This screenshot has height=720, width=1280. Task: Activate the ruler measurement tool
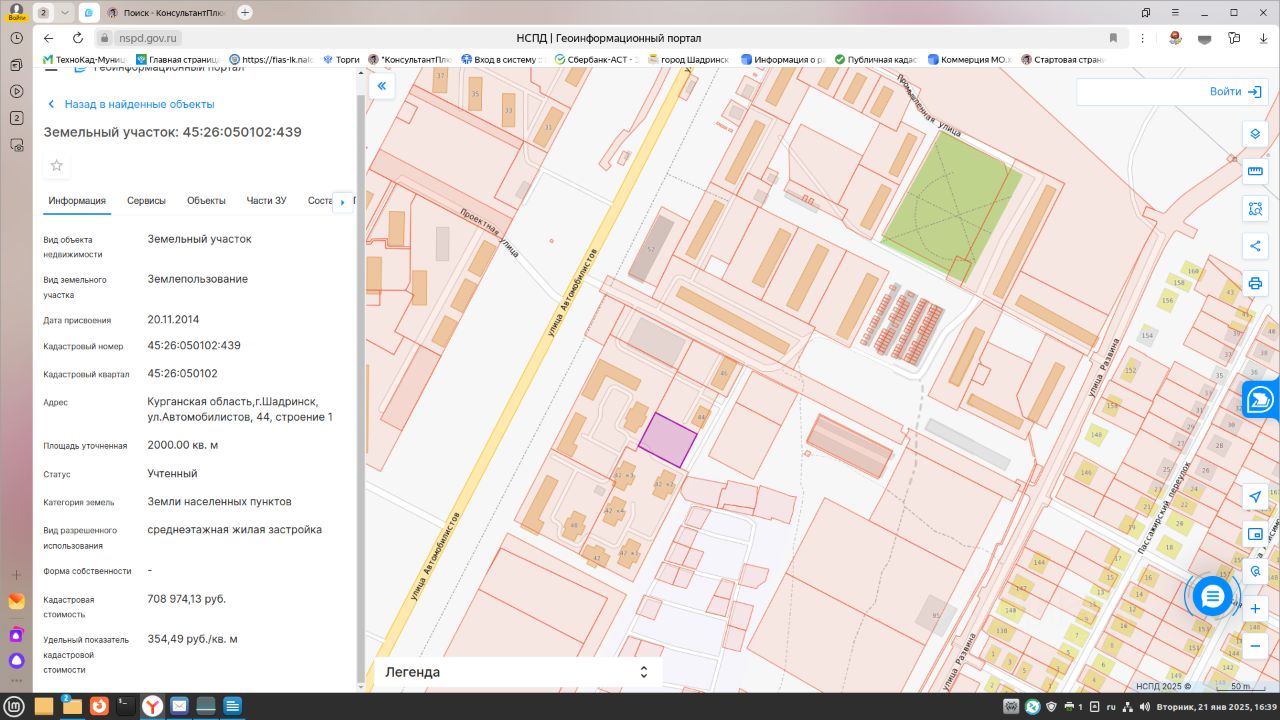click(x=1255, y=172)
